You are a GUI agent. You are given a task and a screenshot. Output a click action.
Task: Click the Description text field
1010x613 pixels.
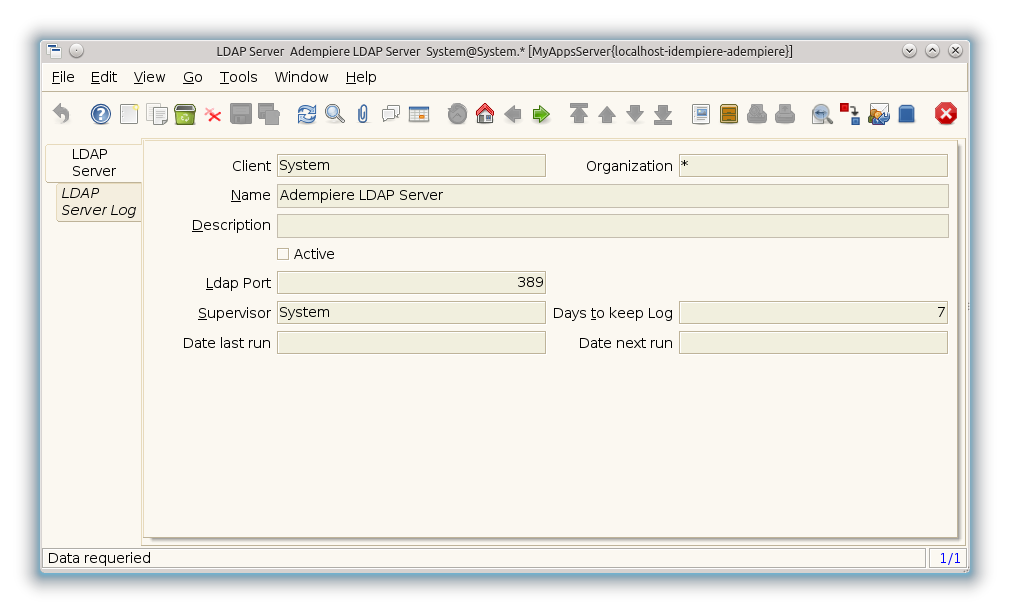point(612,226)
